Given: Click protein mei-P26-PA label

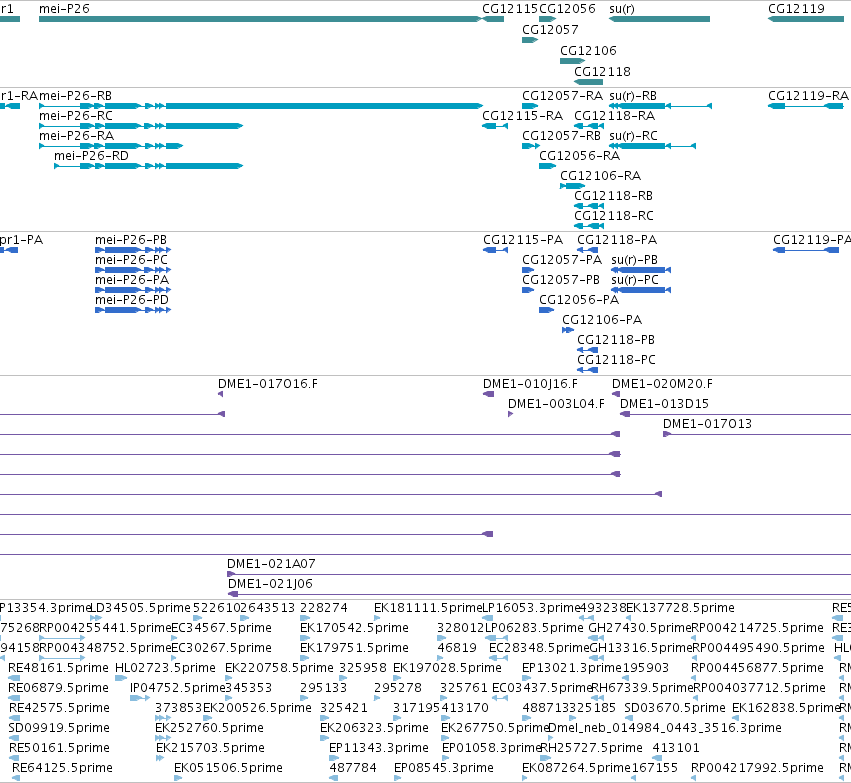Looking at the screenshot, I should click(x=132, y=280).
